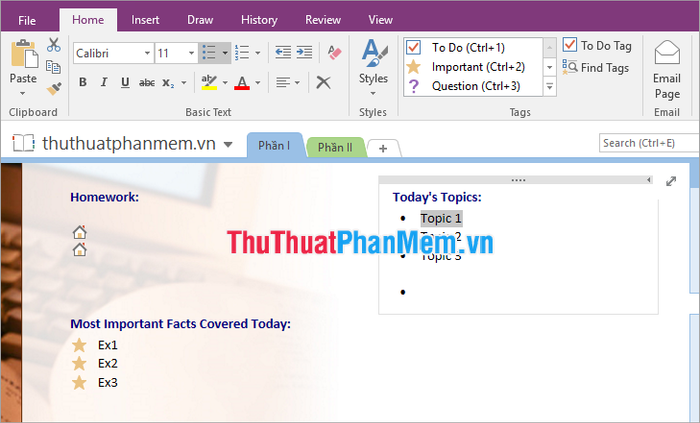Clear all formatting with eraser icon
700x423 pixels.
coord(334,53)
